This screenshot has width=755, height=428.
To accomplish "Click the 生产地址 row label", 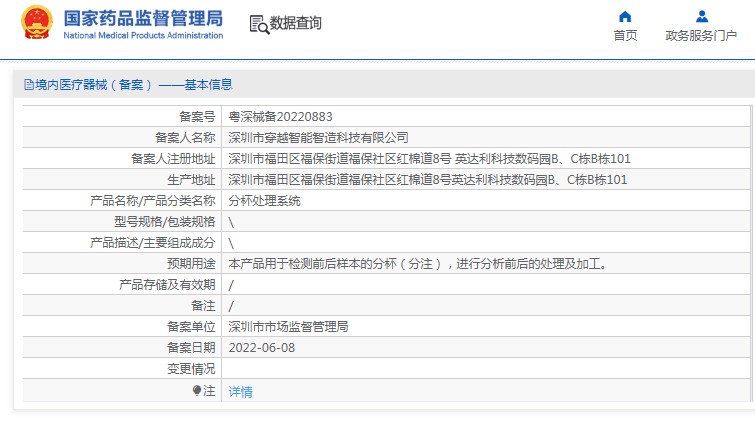I will [191, 180].
